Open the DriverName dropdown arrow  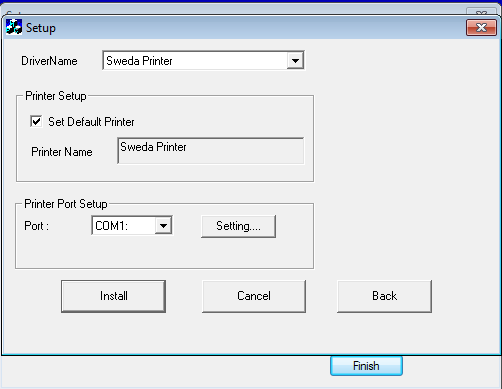(x=295, y=61)
